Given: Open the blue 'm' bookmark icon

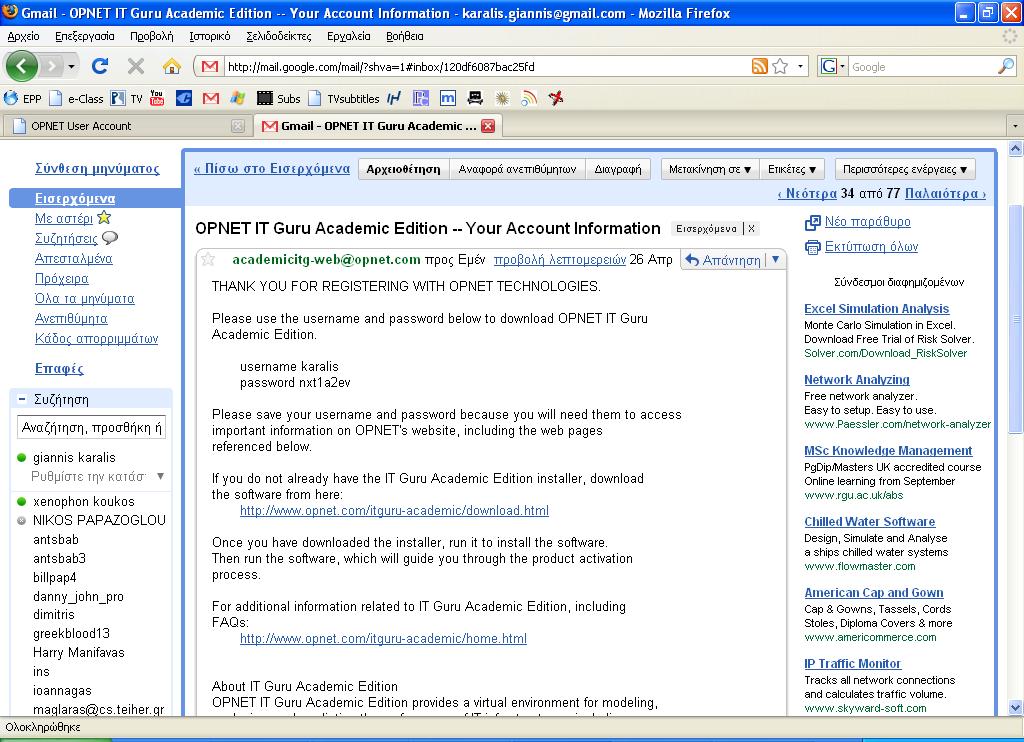Looking at the screenshot, I should tap(448, 99).
